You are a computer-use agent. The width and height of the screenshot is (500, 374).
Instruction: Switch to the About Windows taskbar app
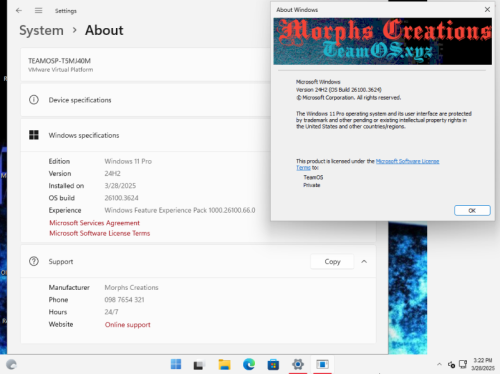click(322, 364)
